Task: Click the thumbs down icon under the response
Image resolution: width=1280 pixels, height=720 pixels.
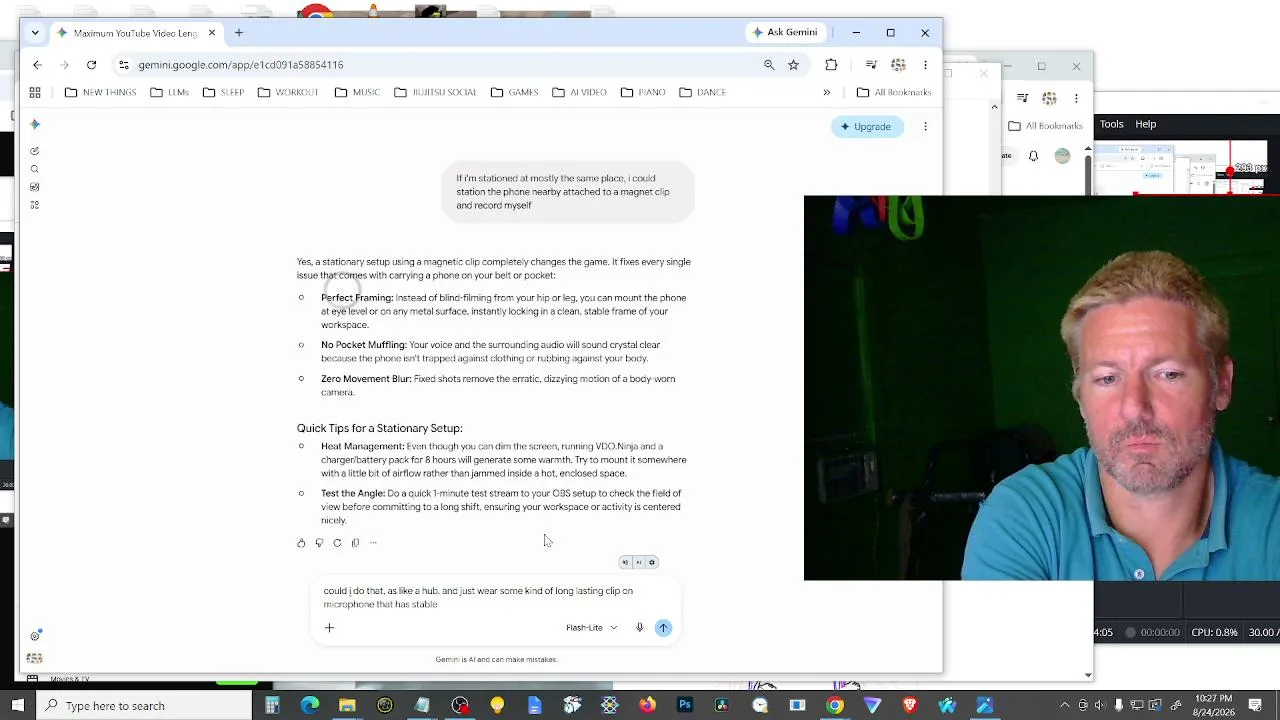Action: point(319,543)
